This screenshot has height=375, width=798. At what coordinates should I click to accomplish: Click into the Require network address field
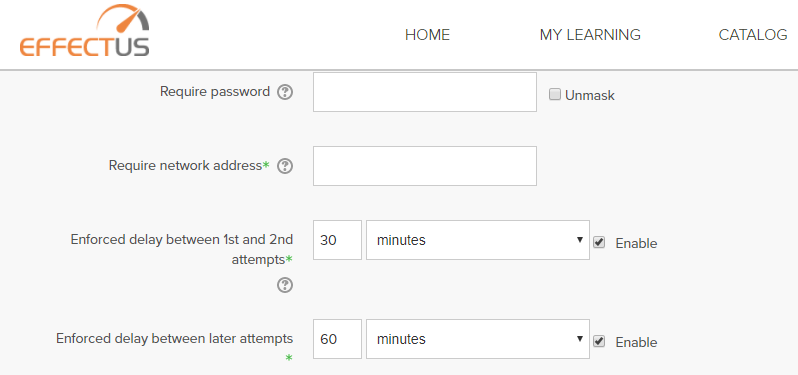425,166
